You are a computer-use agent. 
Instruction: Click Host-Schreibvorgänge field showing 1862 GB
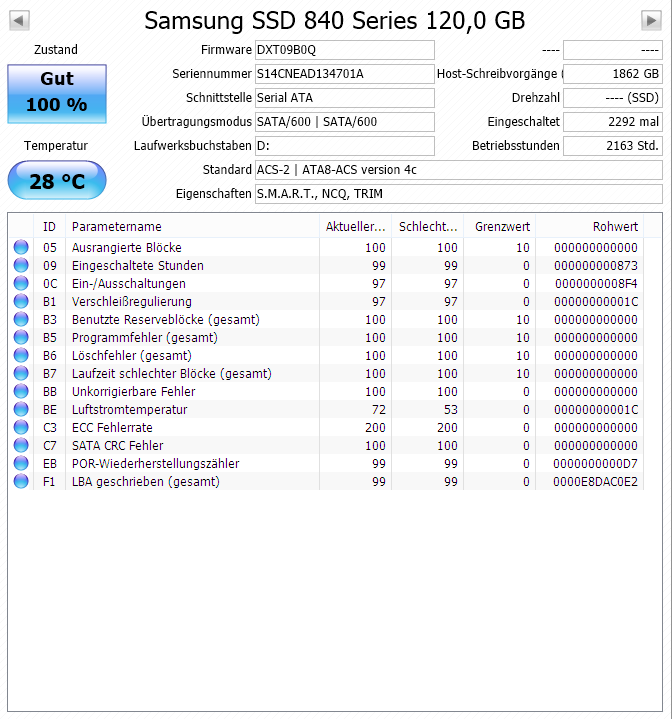pos(613,74)
